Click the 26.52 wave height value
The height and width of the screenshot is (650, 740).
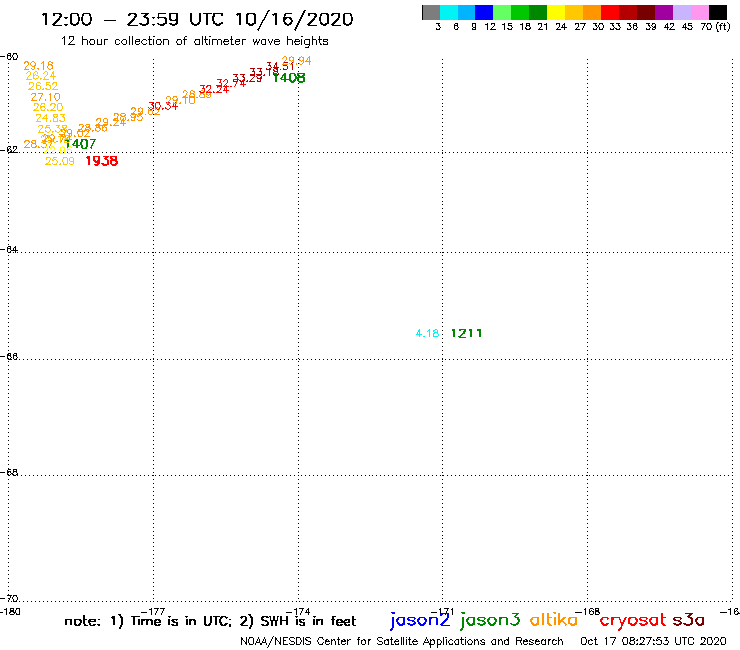43,86
